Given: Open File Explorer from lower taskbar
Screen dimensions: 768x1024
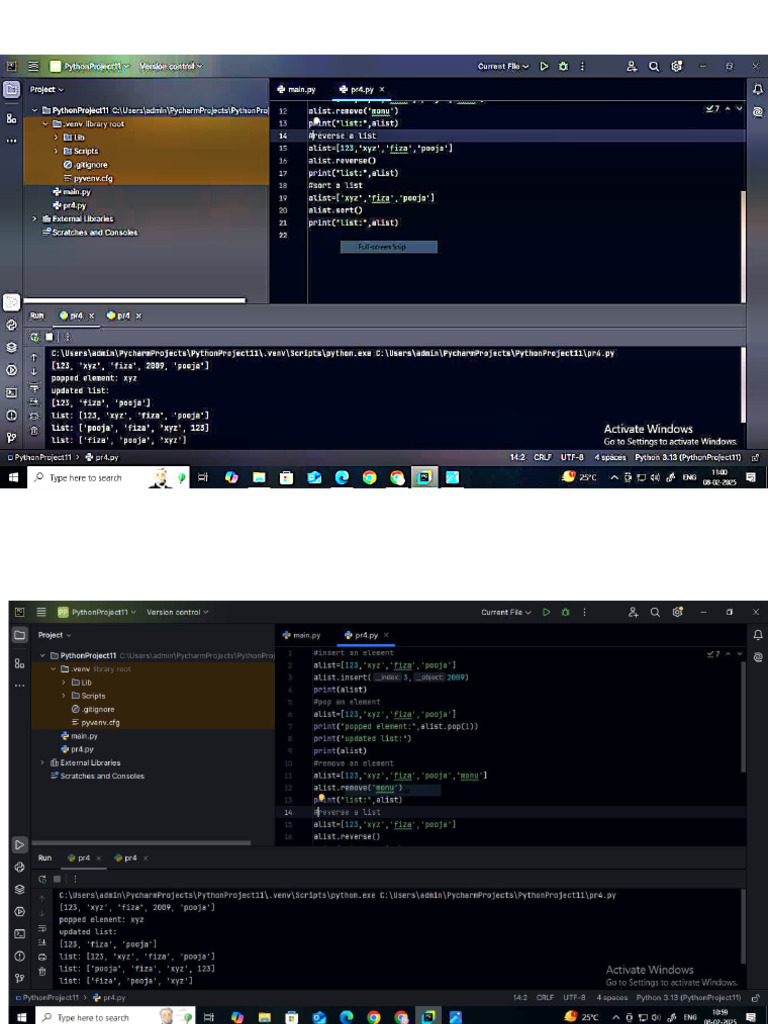Looking at the screenshot, I should point(264,1017).
